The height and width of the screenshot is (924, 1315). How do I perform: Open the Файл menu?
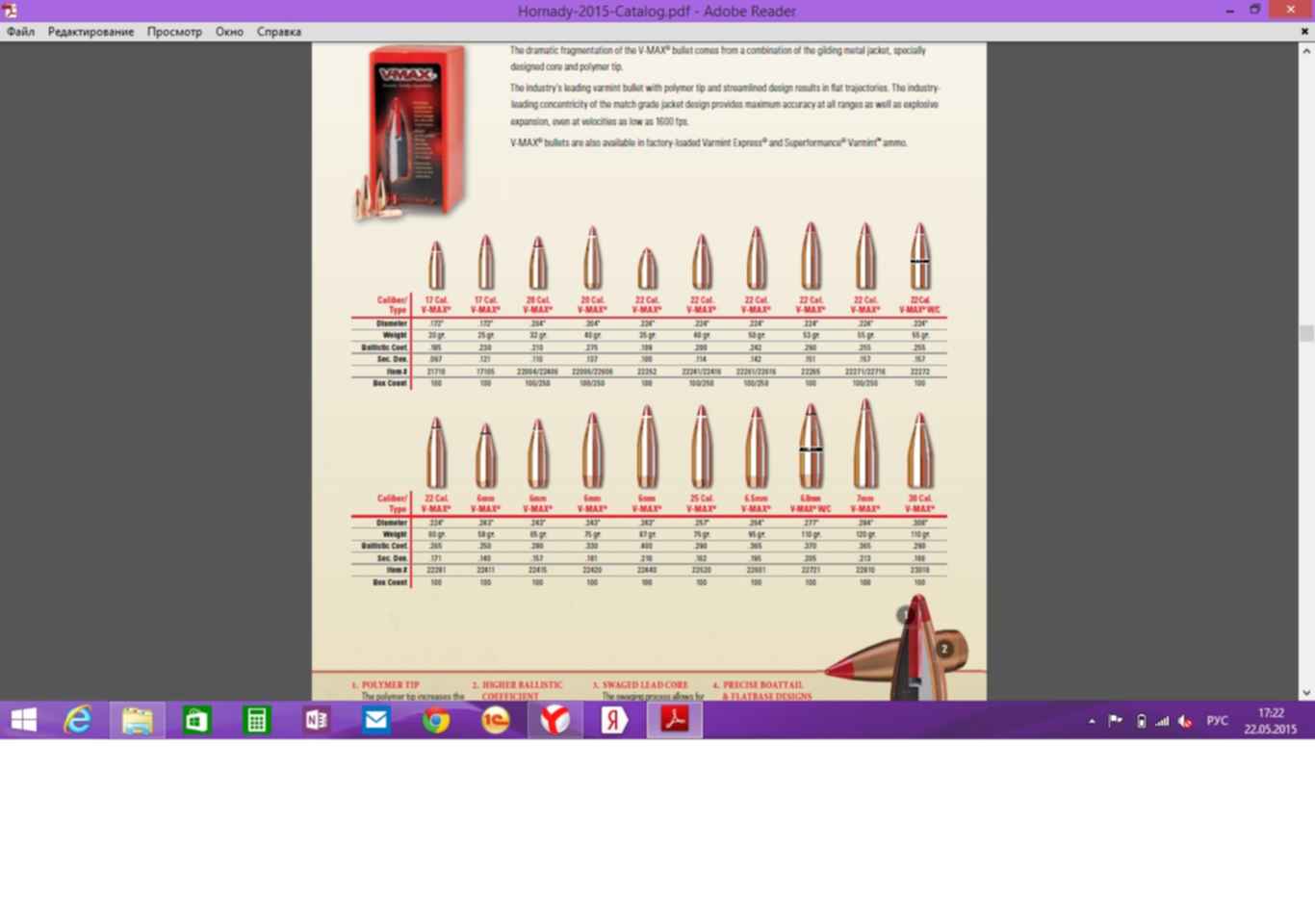click(x=20, y=32)
